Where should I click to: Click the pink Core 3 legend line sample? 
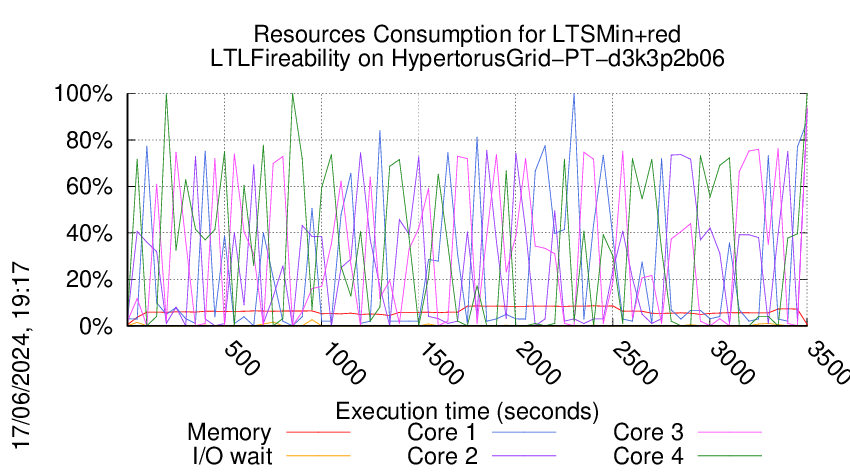(x=730, y=433)
